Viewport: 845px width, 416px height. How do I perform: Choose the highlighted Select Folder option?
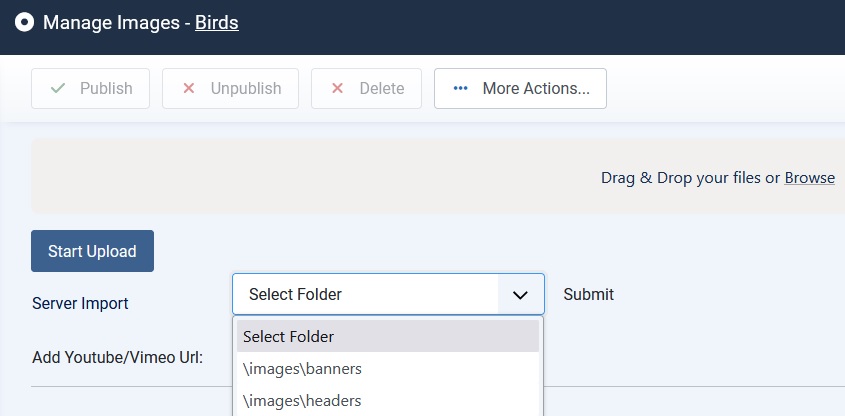click(388, 336)
